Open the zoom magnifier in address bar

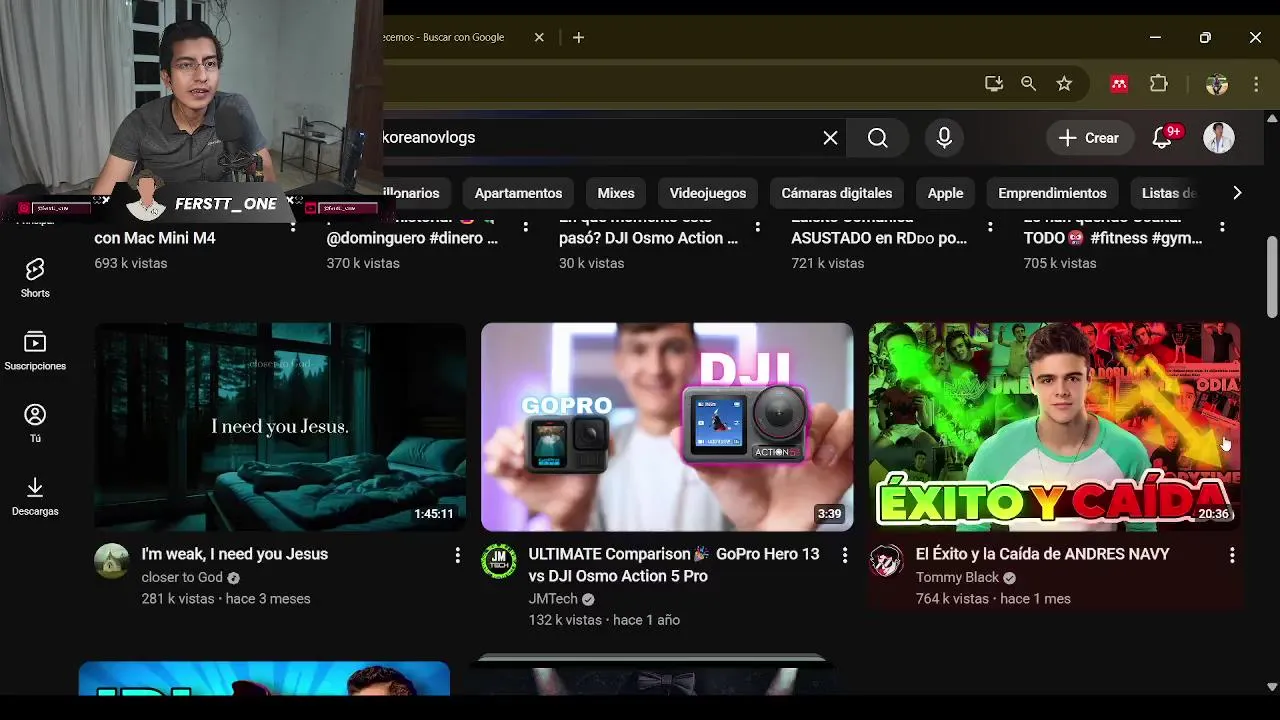[1028, 84]
